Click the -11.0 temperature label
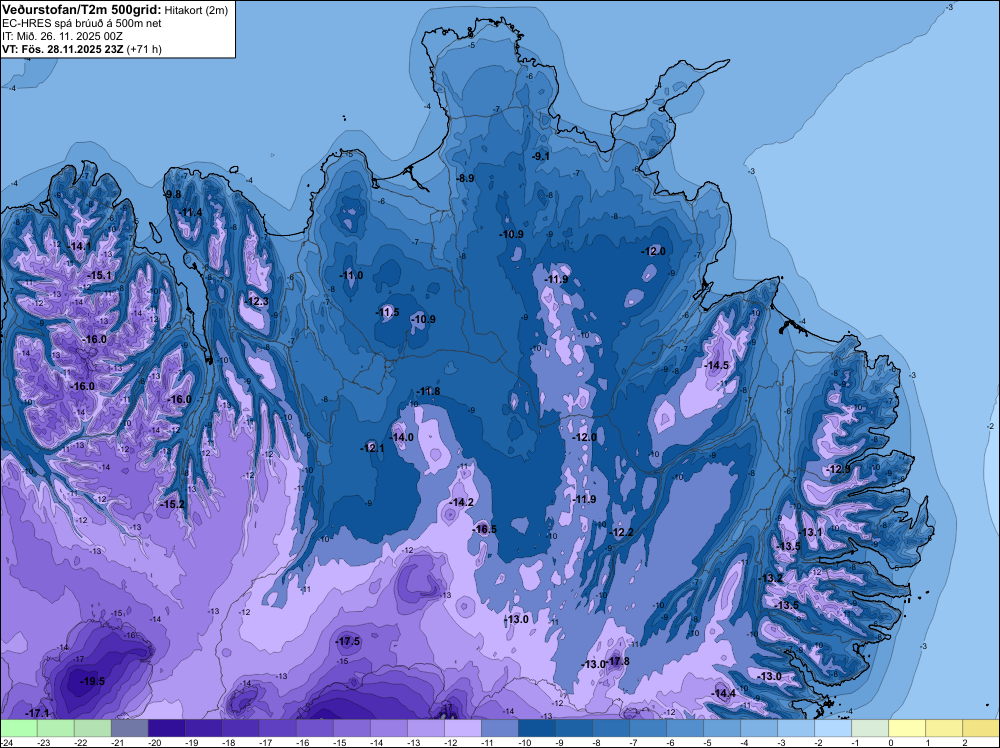 coord(351,275)
